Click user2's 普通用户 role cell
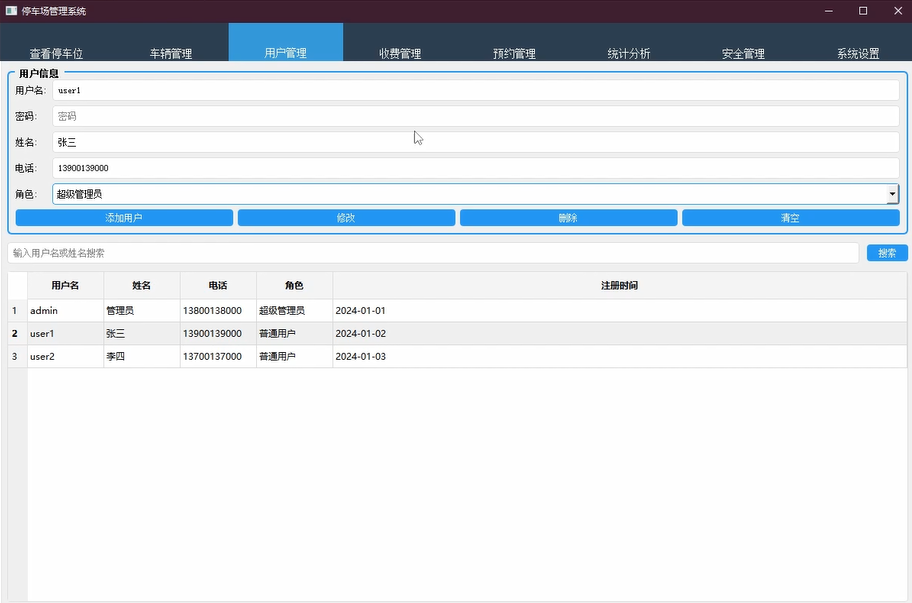 click(294, 356)
